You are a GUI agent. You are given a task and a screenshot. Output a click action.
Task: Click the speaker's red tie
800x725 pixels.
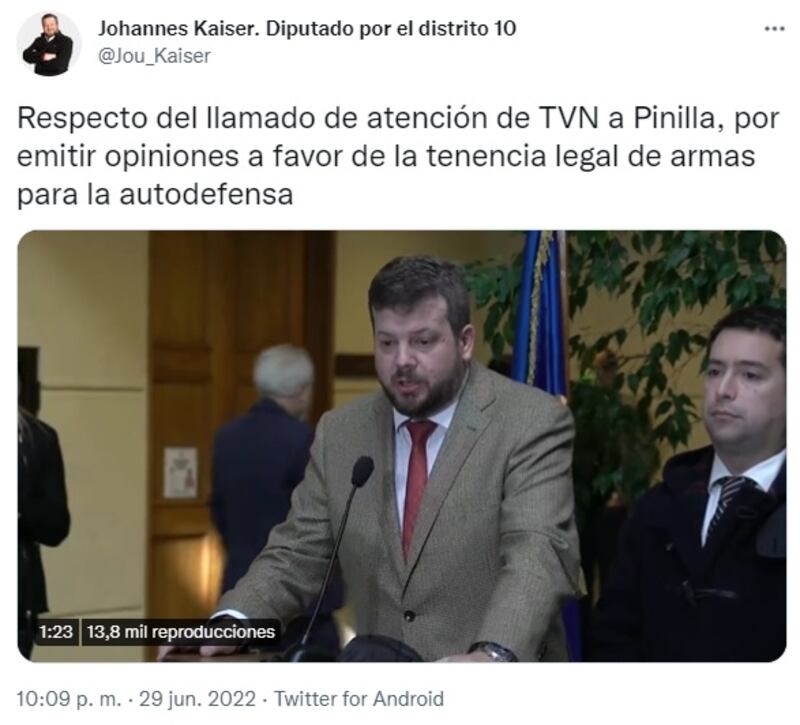click(417, 487)
